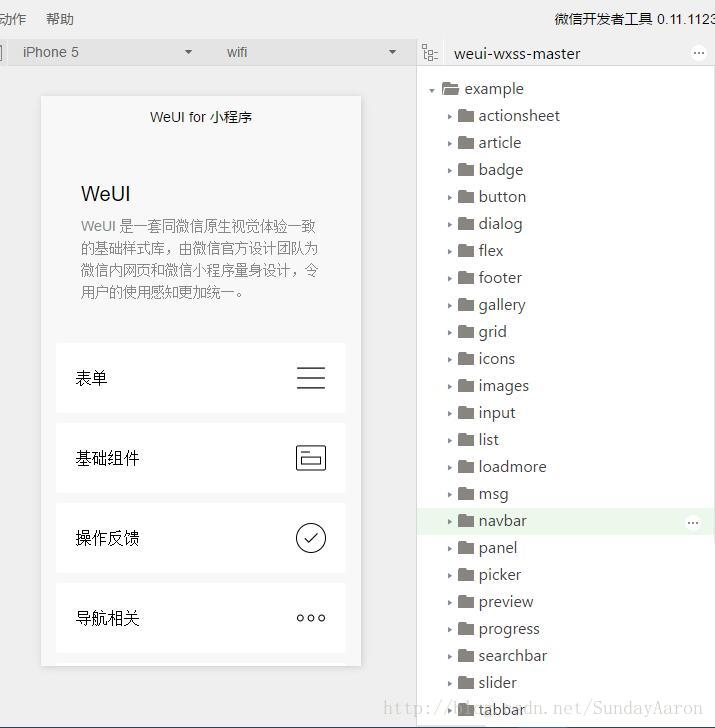This screenshot has height=728, width=715.
Task: Collapse the example folder arrow
Action: click(432, 90)
